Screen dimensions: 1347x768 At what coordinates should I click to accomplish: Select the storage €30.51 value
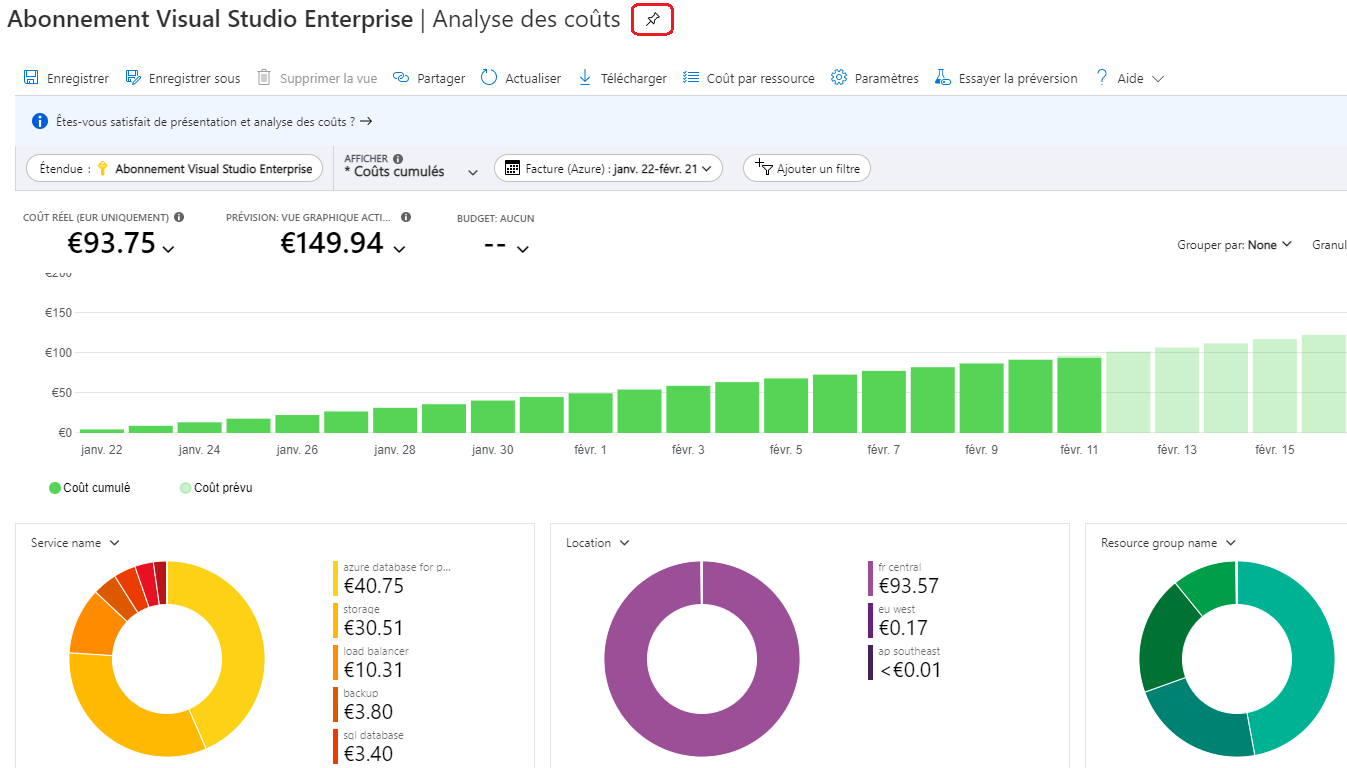pyautogui.click(x=374, y=629)
